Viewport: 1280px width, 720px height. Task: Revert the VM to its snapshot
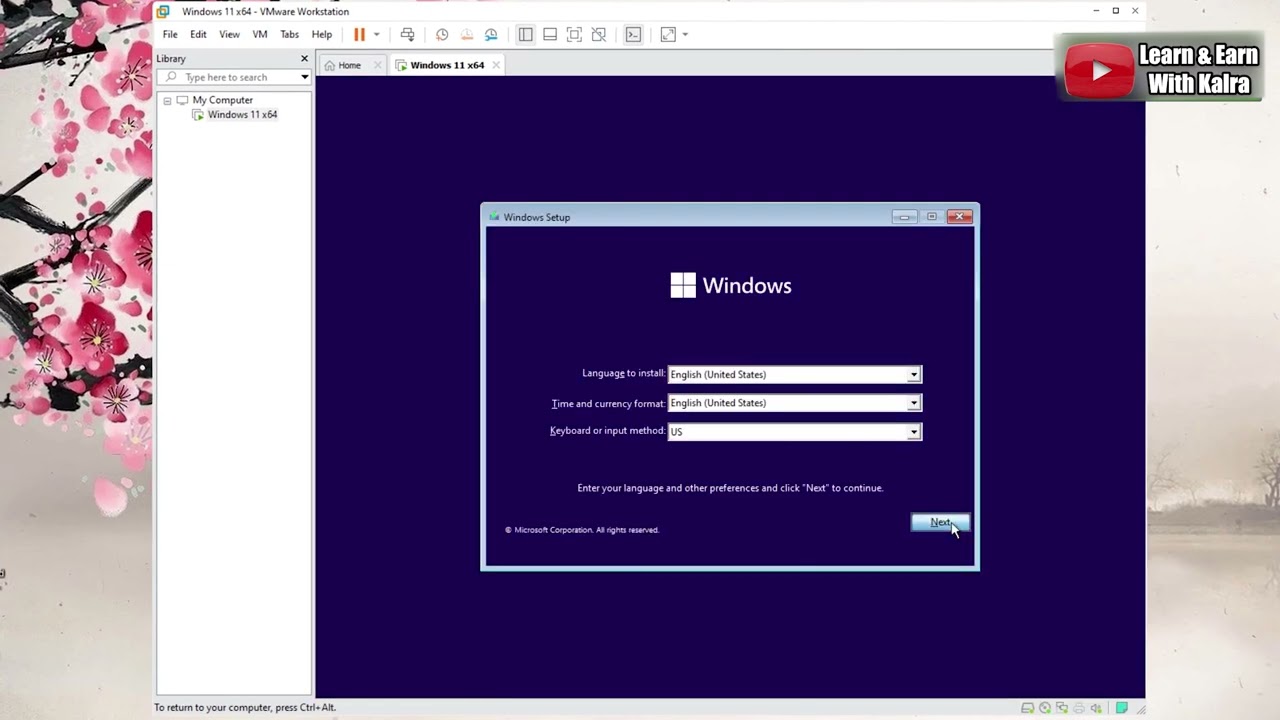[x=466, y=35]
